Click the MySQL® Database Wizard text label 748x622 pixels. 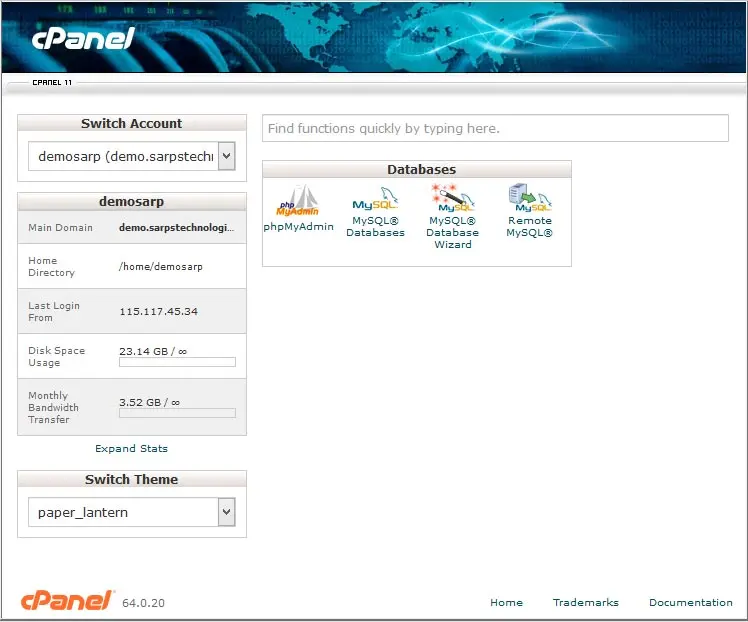click(452, 232)
